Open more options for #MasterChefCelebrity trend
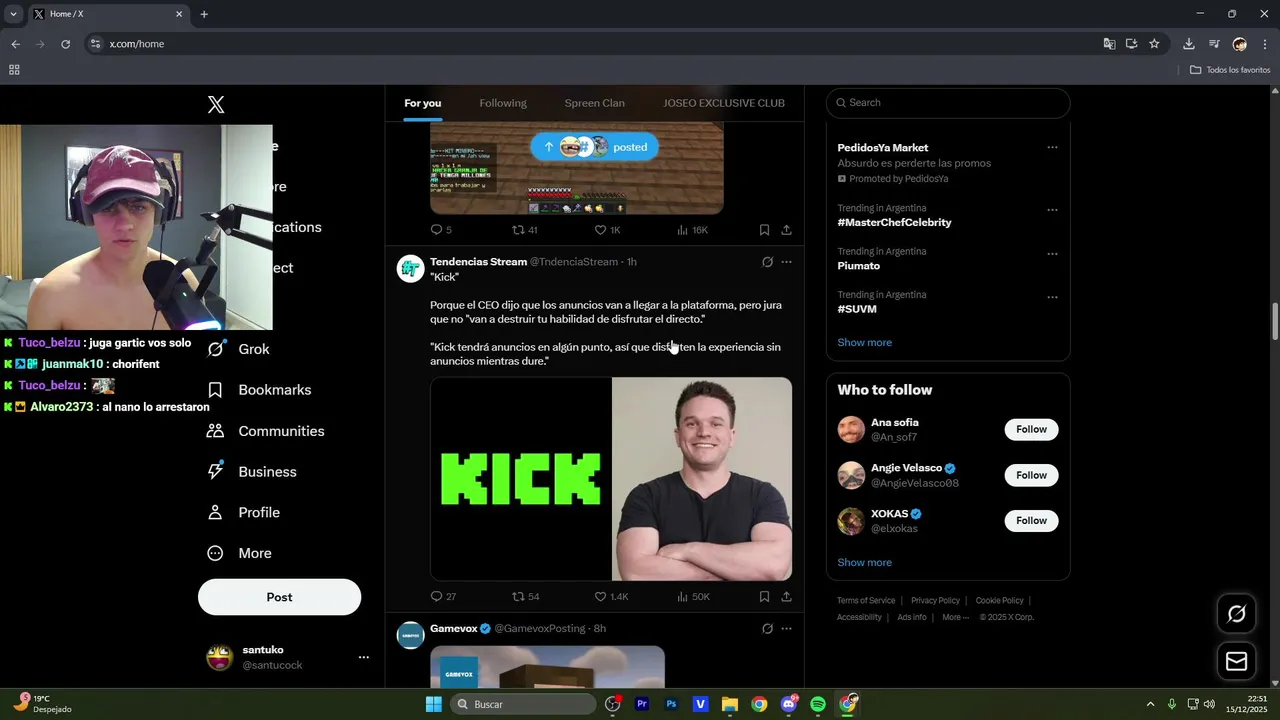Image resolution: width=1280 pixels, height=720 pixels. tap(1052, 210)
